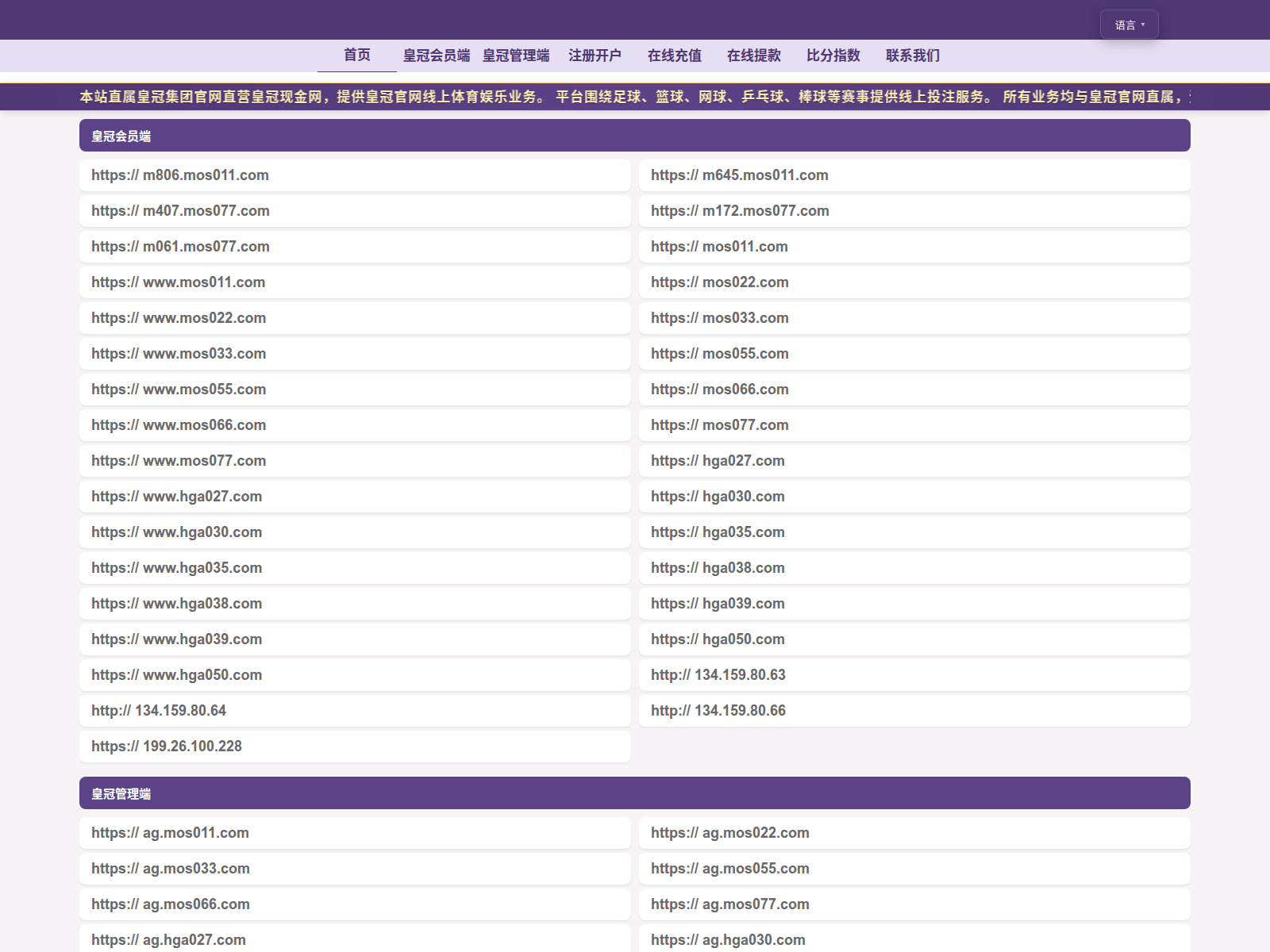Open link ag.mos055.com

(914, 869)
